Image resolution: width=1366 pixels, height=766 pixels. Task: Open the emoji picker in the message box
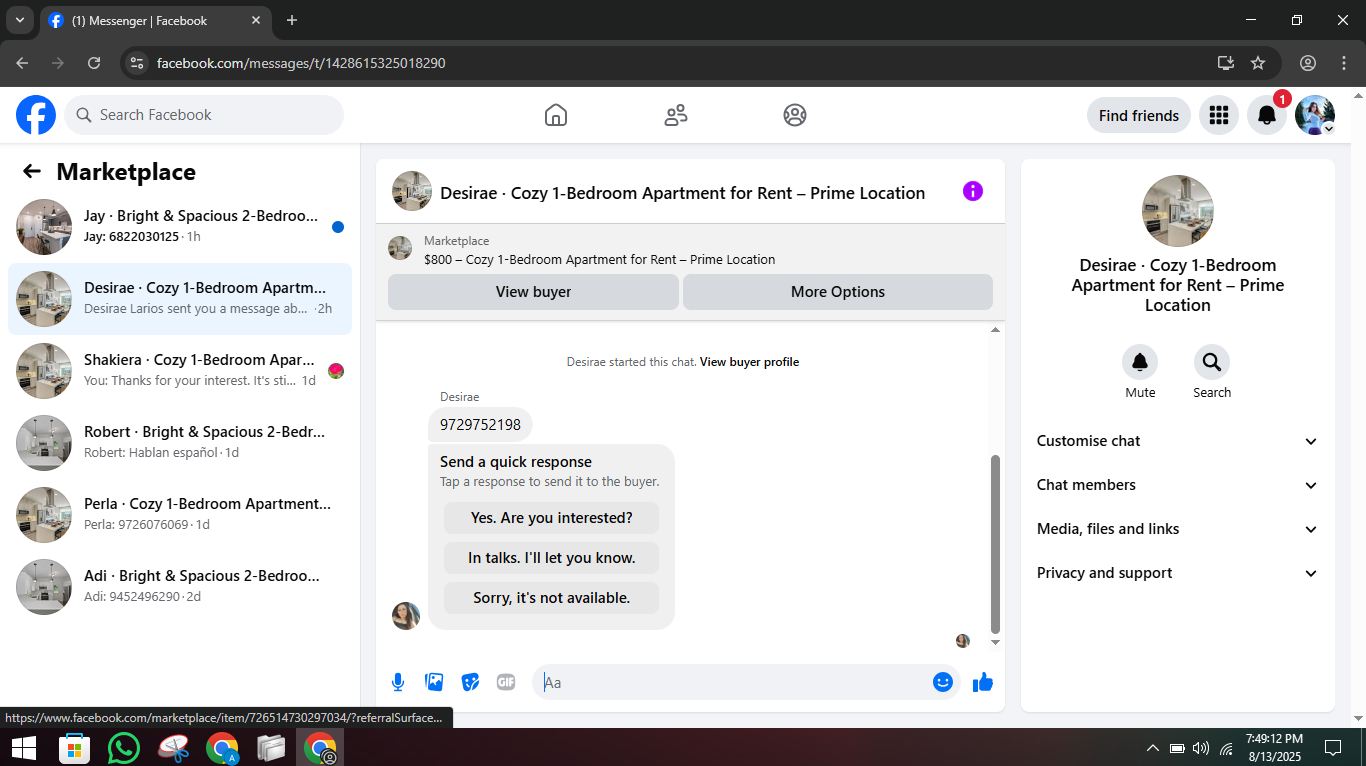click(942, 682)
